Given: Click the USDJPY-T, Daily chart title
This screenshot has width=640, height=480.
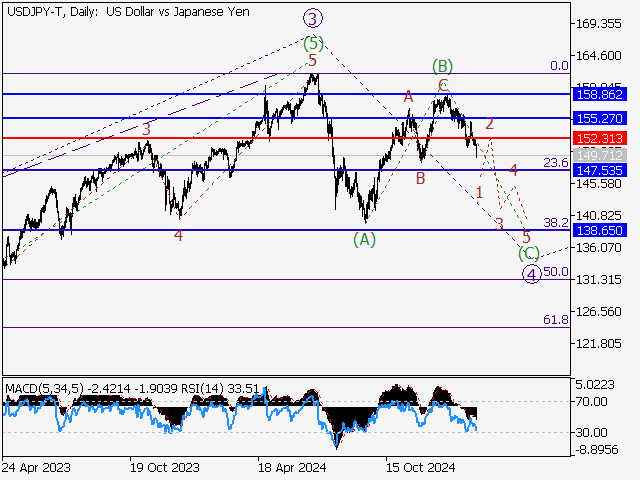Looking at the screenshot, I should (42, 9).
